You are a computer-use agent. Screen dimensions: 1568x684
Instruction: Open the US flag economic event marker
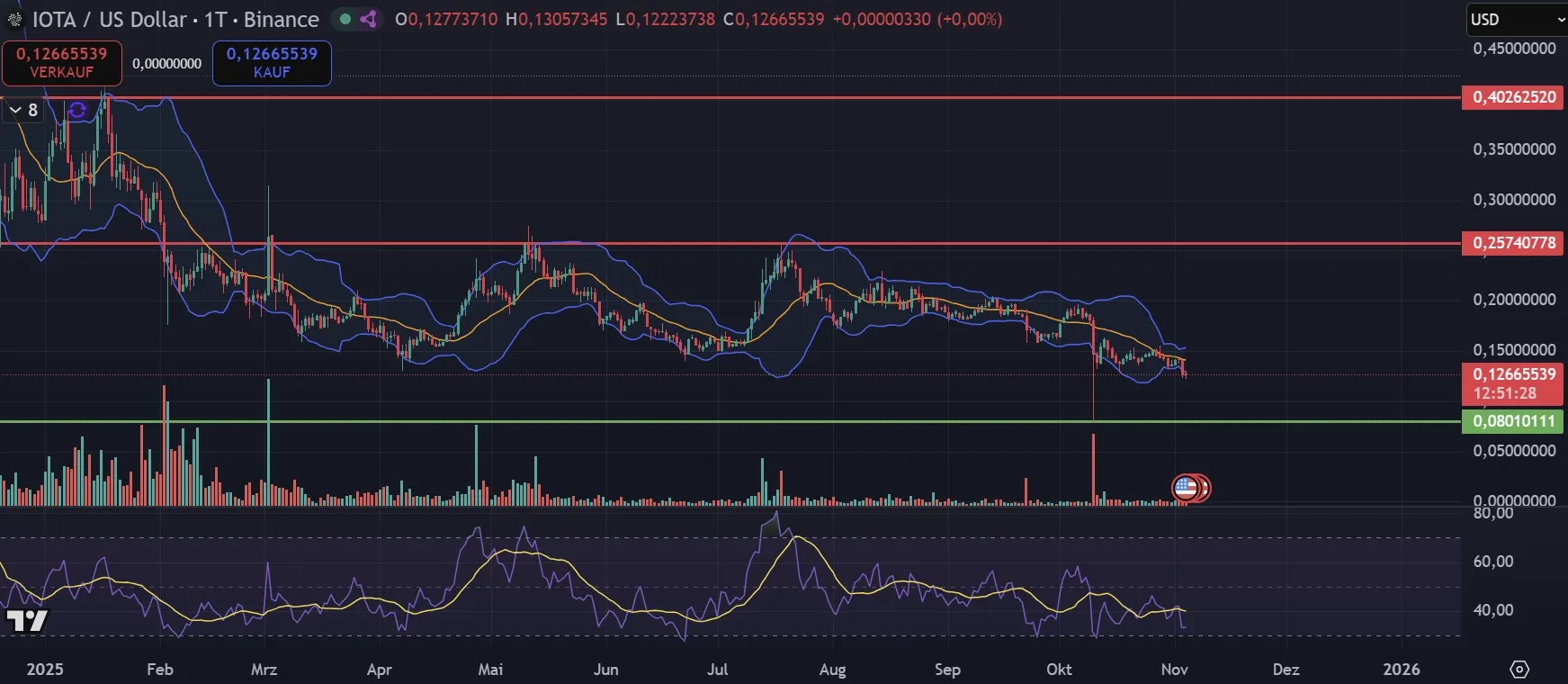pos(1187,488)
